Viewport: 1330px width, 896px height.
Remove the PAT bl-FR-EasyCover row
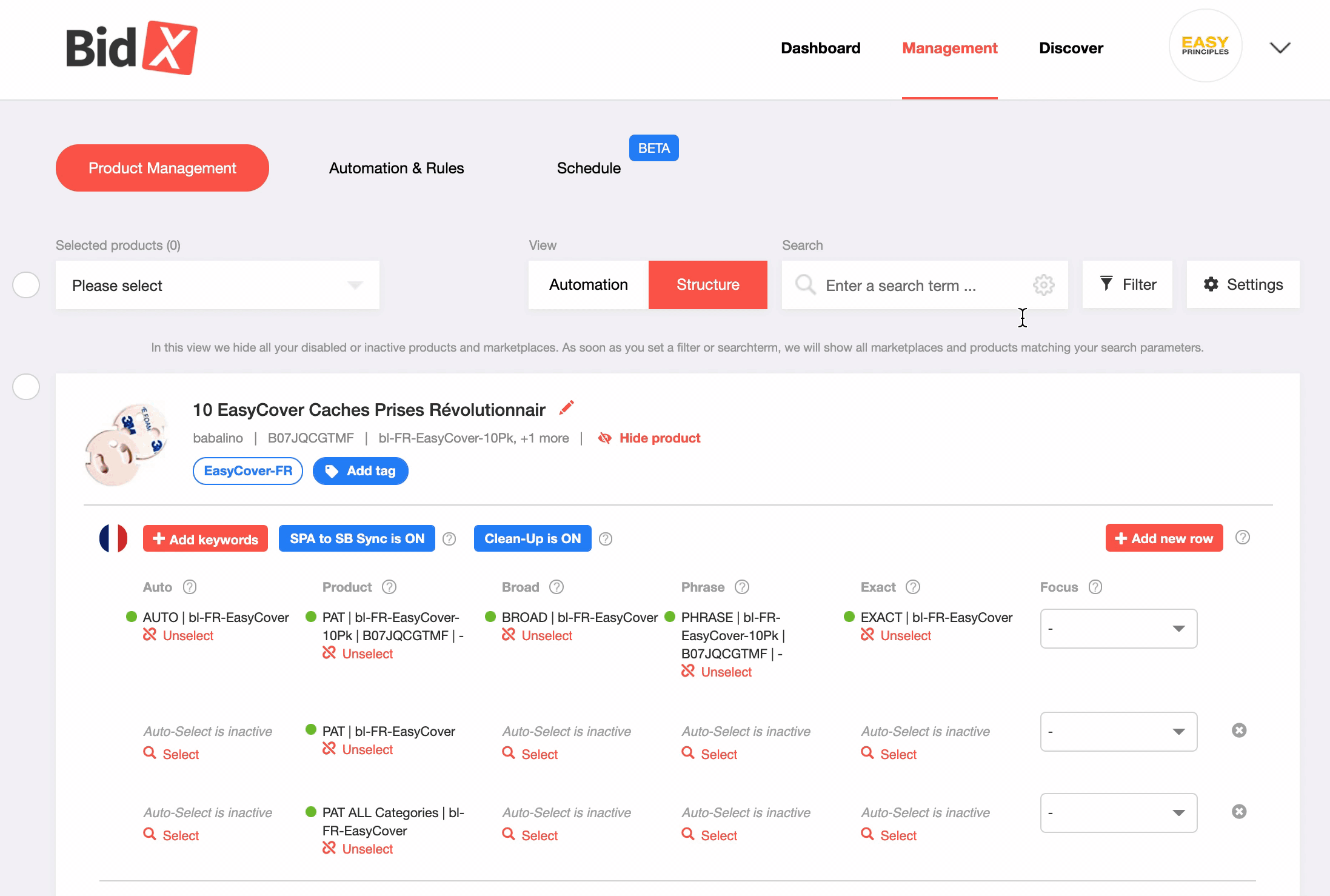(1239, 731)
